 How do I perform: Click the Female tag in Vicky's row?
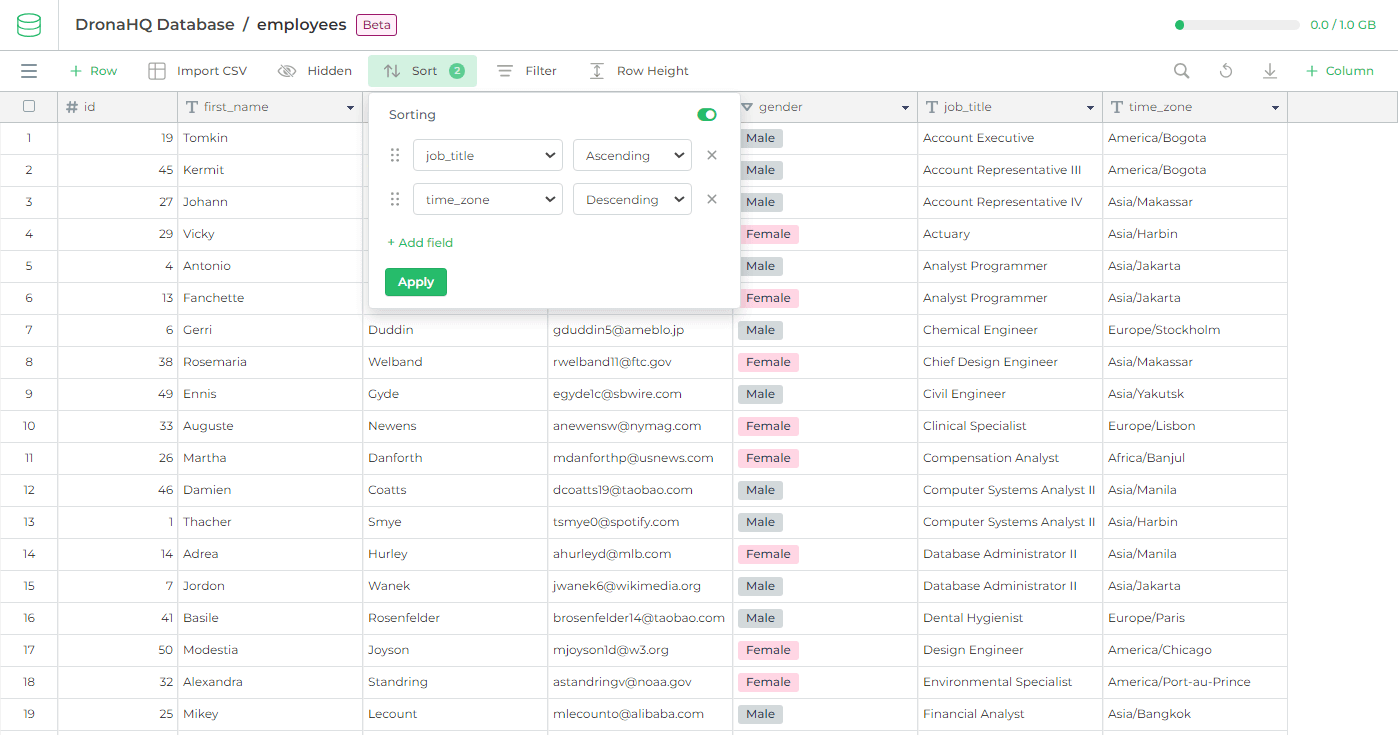coord(768,234)
